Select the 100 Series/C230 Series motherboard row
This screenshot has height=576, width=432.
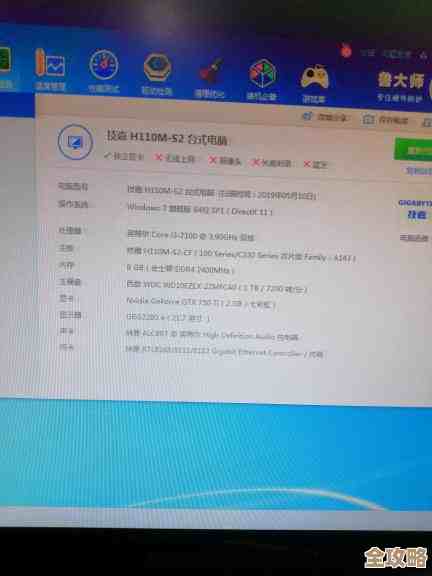click(x=241, y=254)
